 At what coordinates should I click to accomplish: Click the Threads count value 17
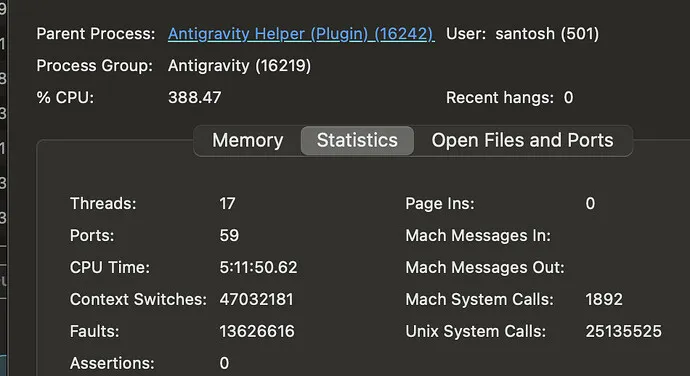point(228,203)
